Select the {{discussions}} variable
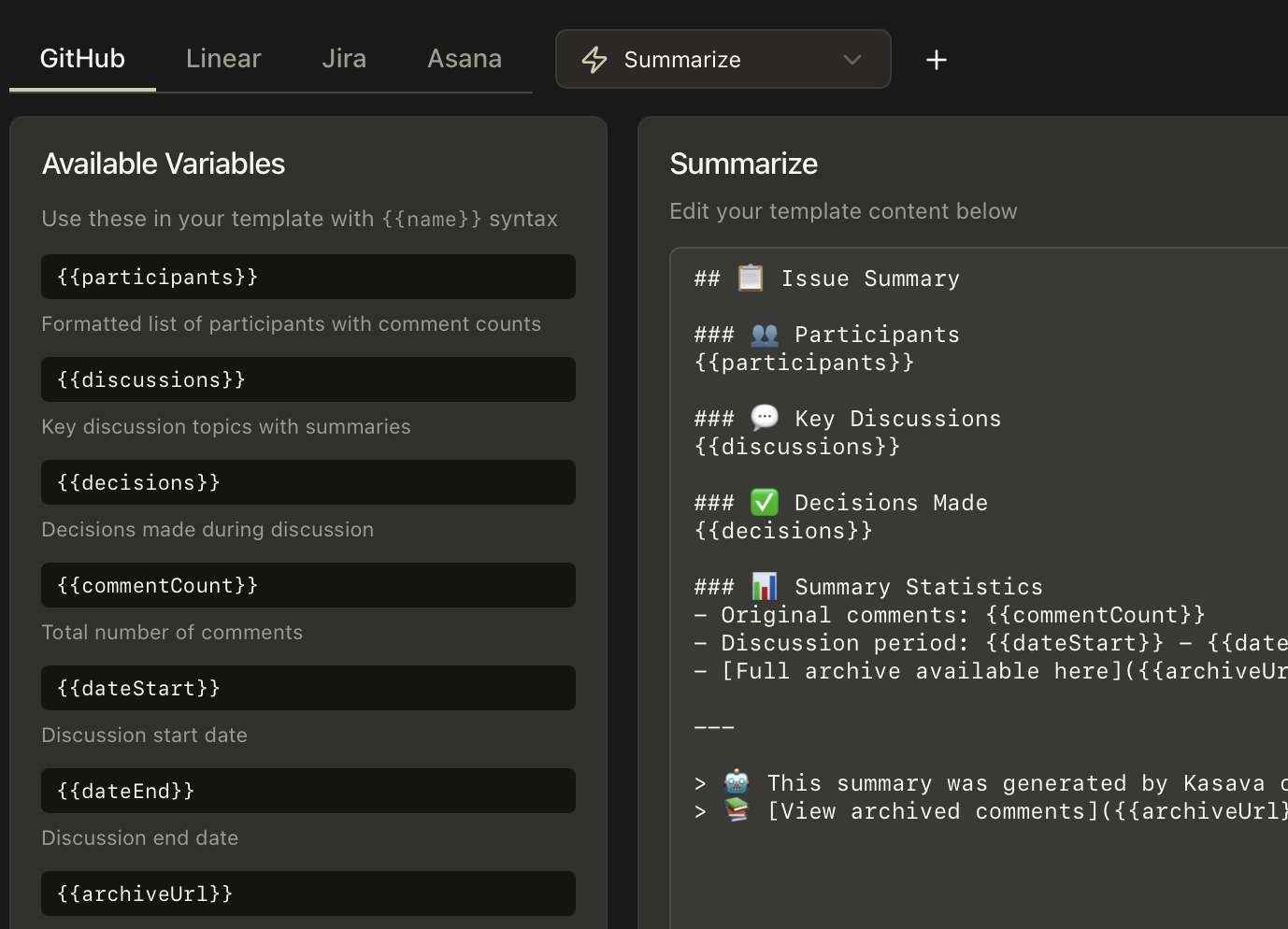 click(x=308, y=379)
